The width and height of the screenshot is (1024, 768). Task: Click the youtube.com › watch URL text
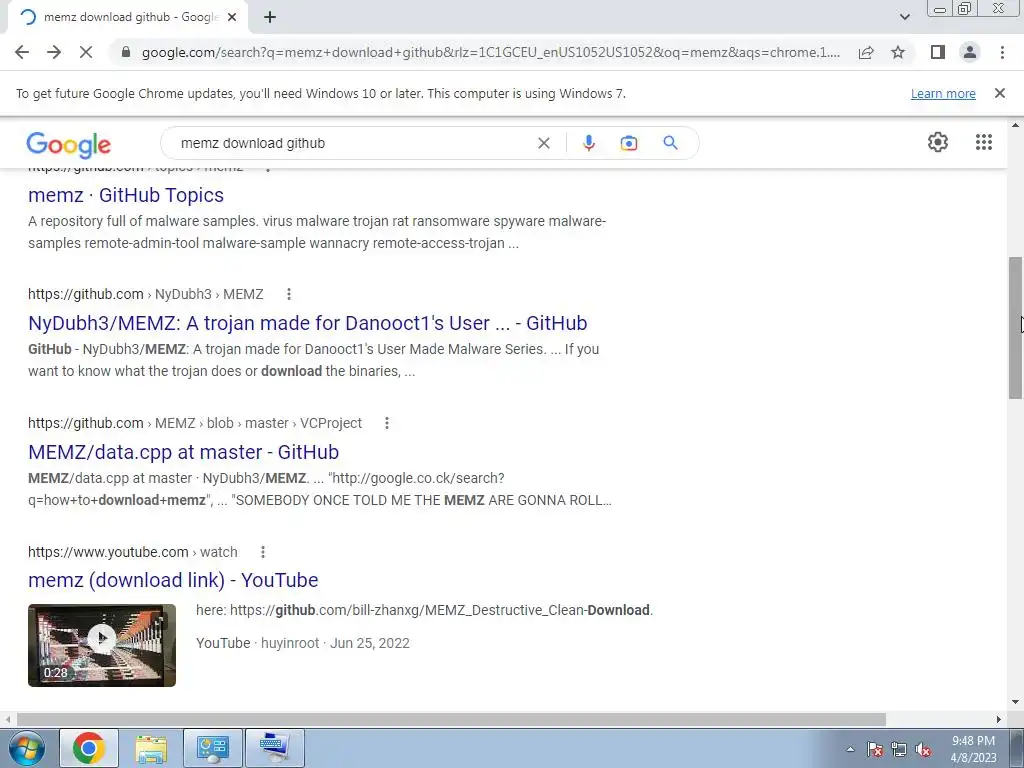coord(133,552)
